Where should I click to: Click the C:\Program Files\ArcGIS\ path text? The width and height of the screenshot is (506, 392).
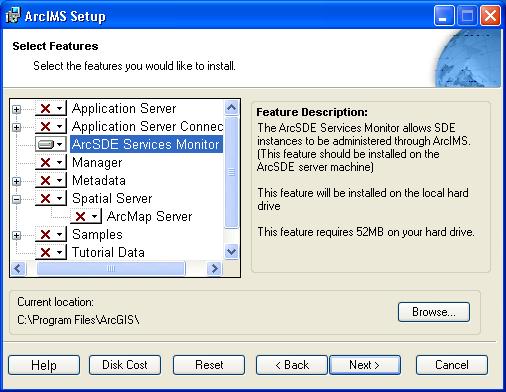[x=78, y=320]
